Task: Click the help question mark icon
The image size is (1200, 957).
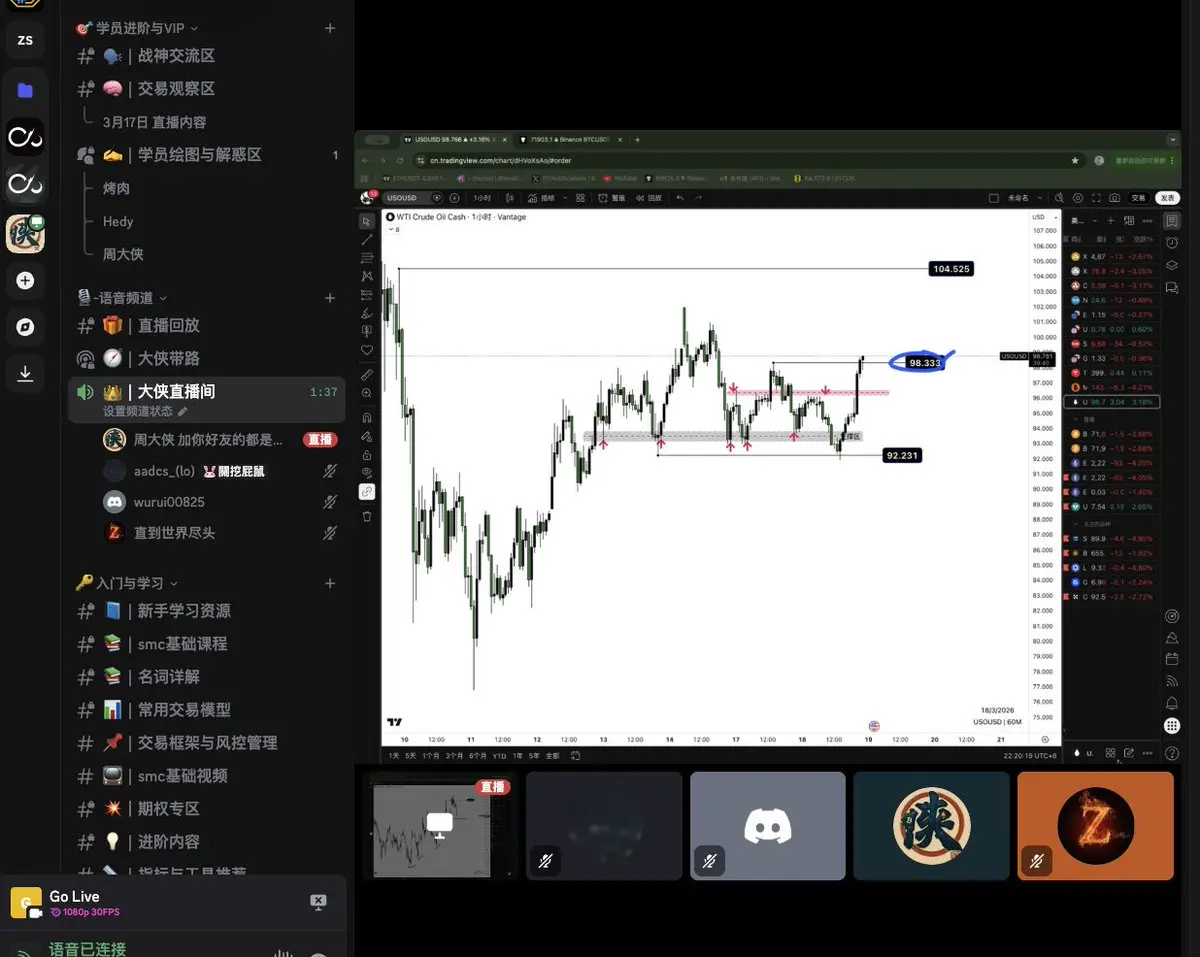Action: click(x=1172, y=753)
